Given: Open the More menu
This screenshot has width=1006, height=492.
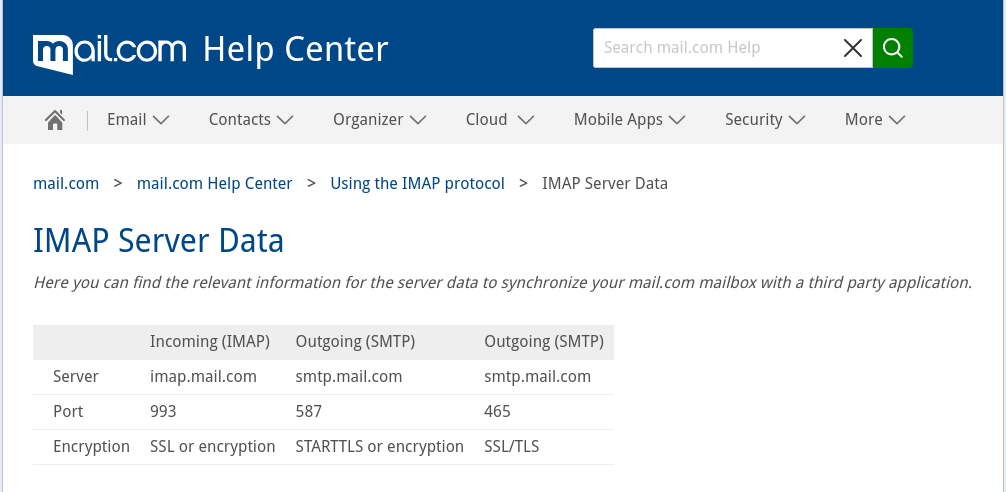Looking at the screenshot, I should (874, 120).
